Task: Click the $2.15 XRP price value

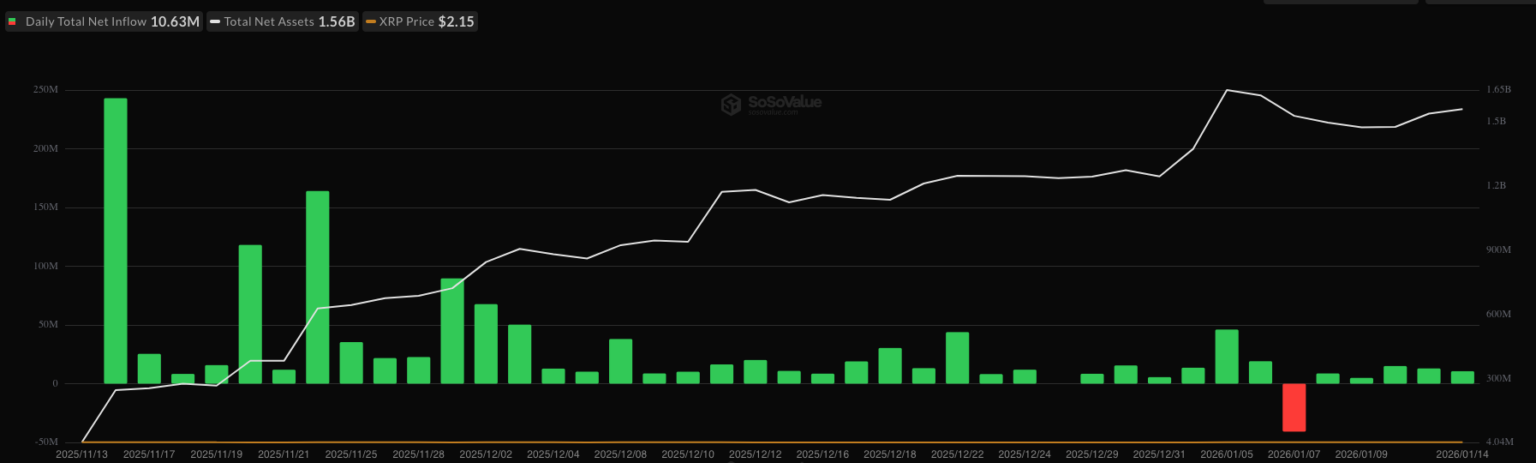Action: (456, 21)
